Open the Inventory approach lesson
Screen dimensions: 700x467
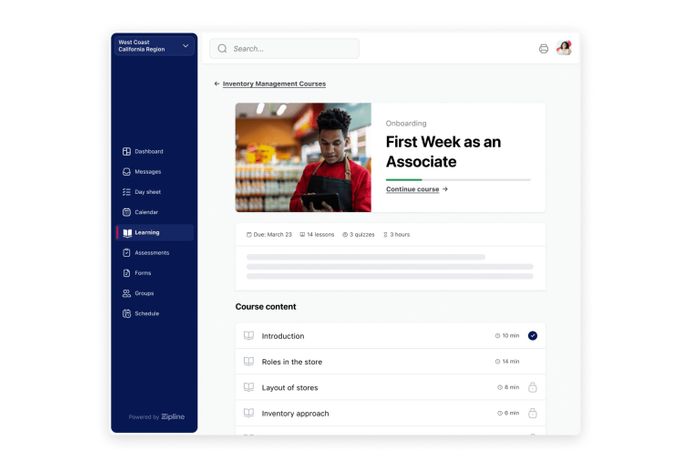coord(390,413)
